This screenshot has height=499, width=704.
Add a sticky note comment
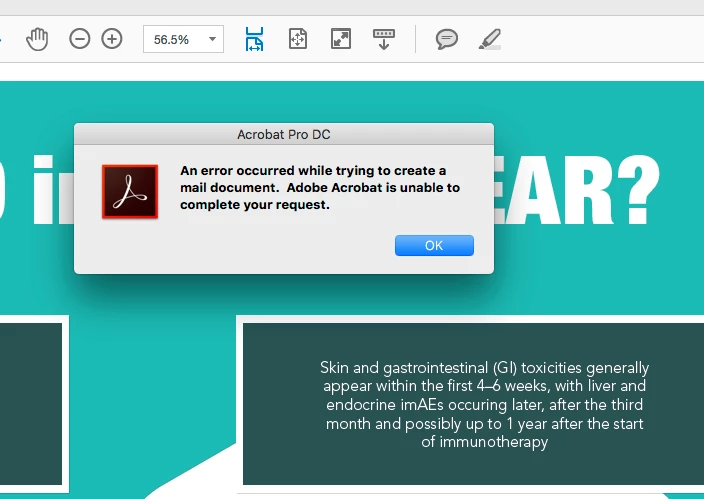(447, 39)
